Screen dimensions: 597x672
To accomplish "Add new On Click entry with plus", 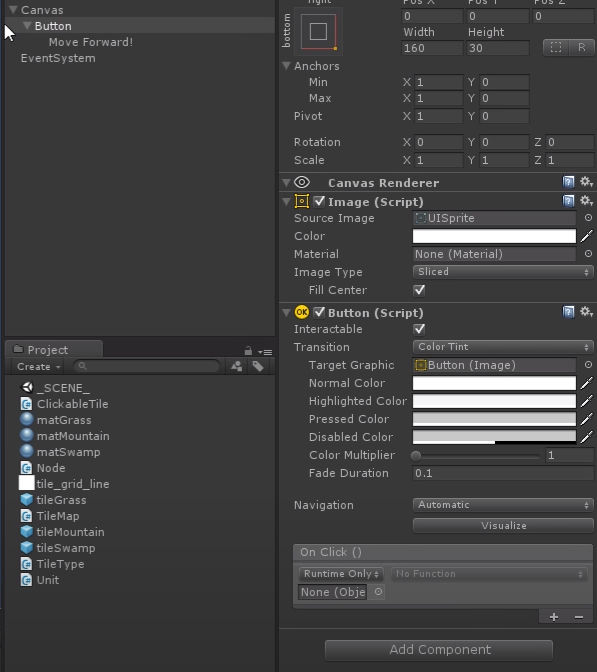I will [x=554, y=617].
